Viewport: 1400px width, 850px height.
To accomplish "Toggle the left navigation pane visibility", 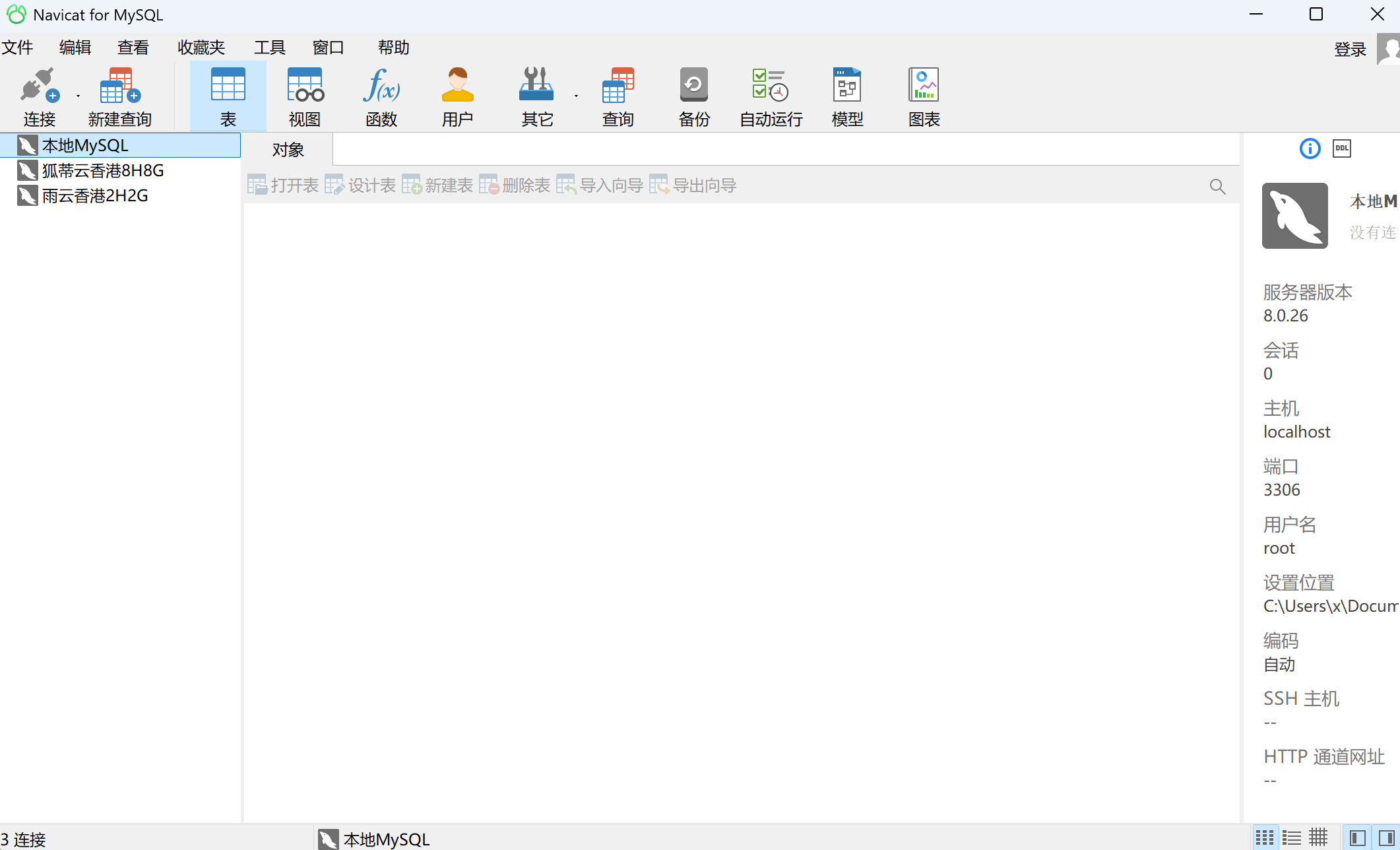I will pos(1357,838).
